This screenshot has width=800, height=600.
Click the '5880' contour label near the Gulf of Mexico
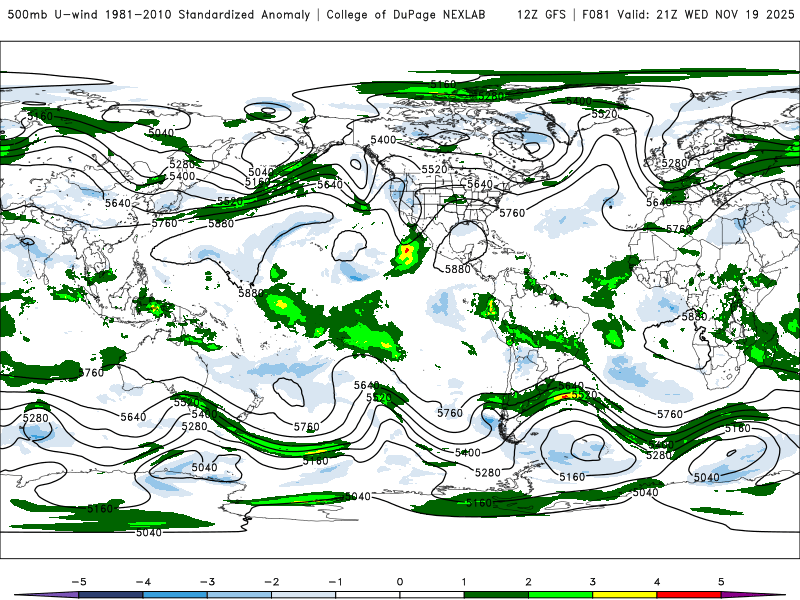point(458,269)
